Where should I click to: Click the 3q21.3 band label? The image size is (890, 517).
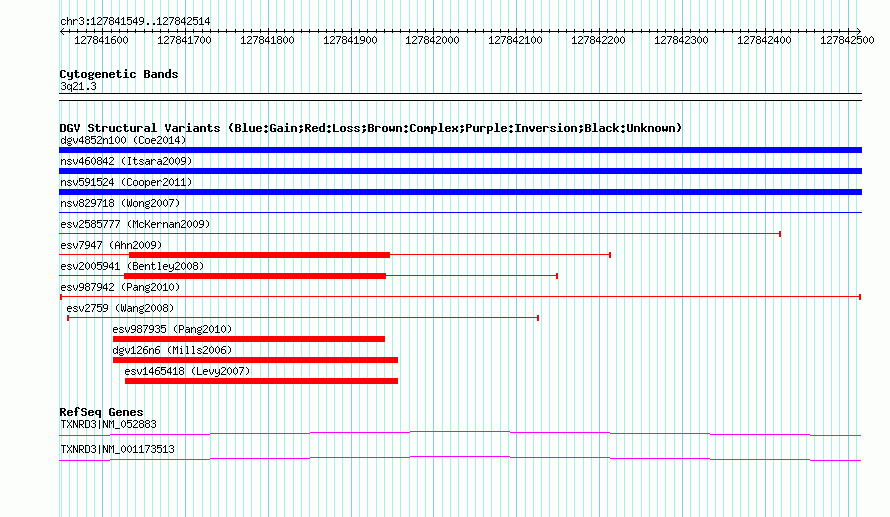pos(78,86)
